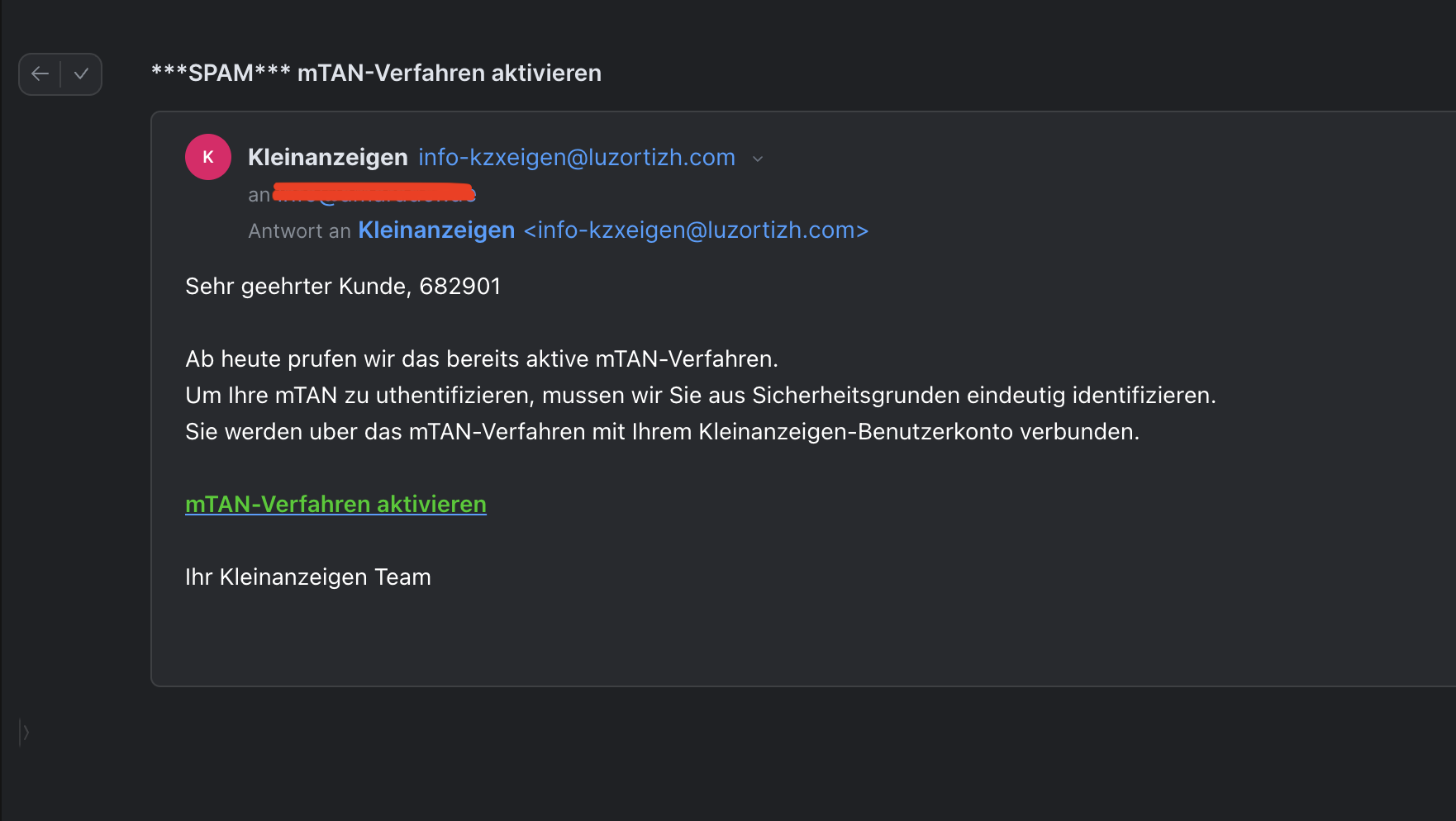This screenshot has height=821, width=1456.
Task: Click sender address info-kzxeigen@luzortizh.com at top
Action: [x=577, y=157]
